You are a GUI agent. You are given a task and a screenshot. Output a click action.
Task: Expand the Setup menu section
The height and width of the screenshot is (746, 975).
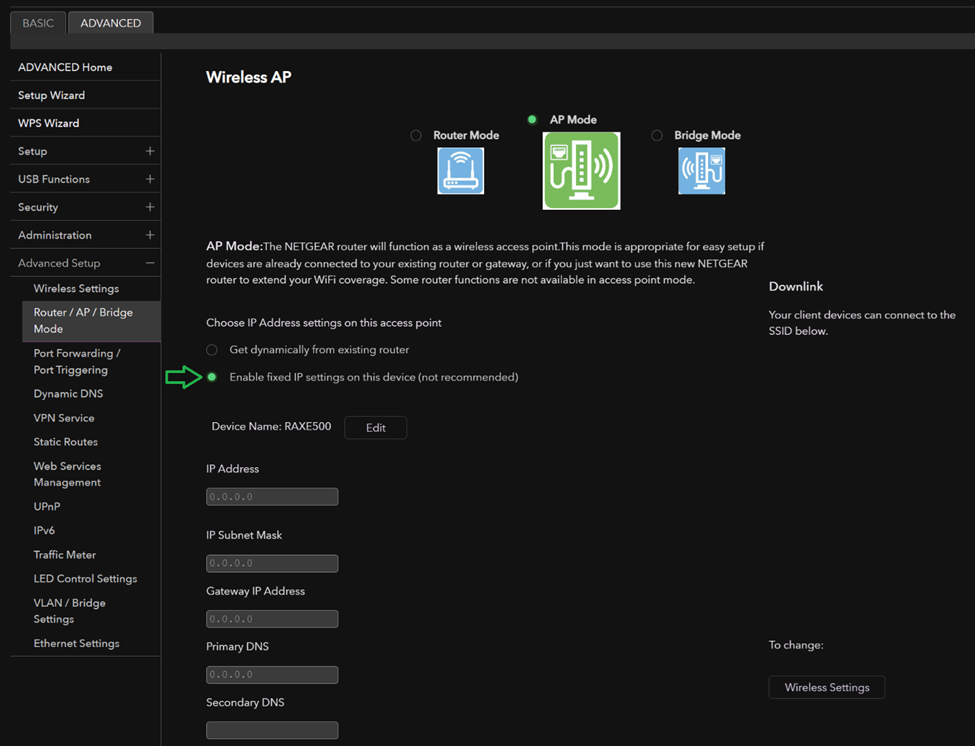150,151
